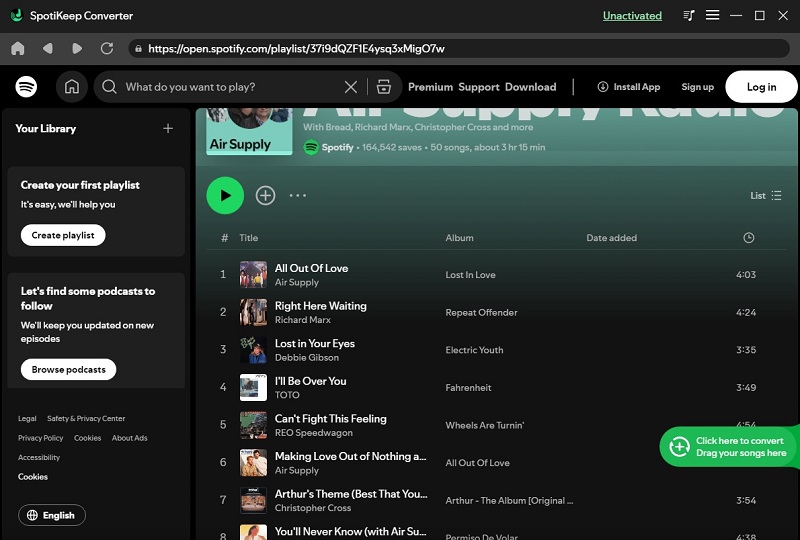Click the padlock icon in address bar

138,48
